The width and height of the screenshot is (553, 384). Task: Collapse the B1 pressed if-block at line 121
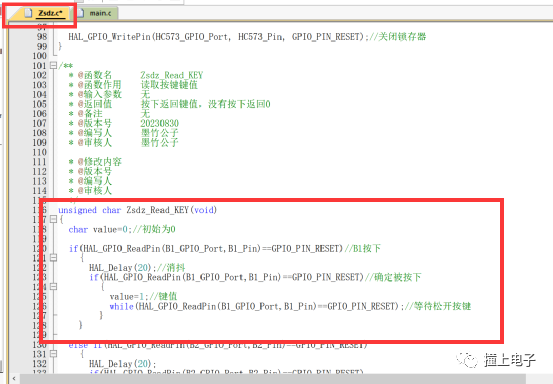click(x=53, y=258)
